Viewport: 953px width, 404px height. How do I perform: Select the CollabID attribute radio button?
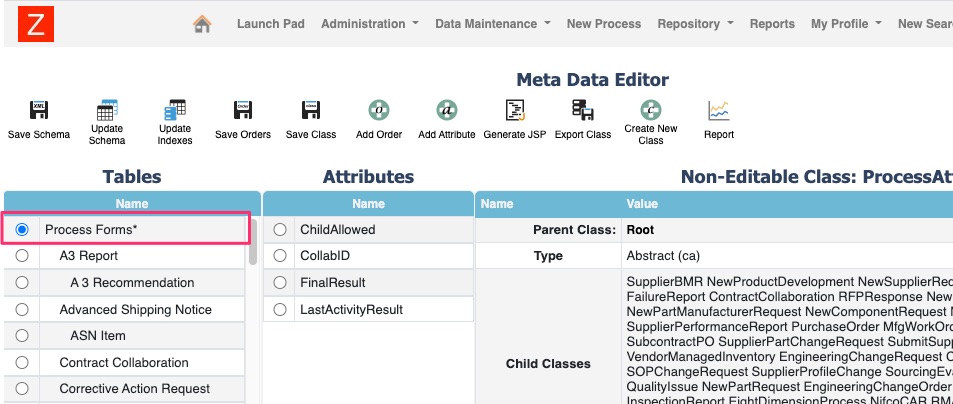tap(280, 256)
